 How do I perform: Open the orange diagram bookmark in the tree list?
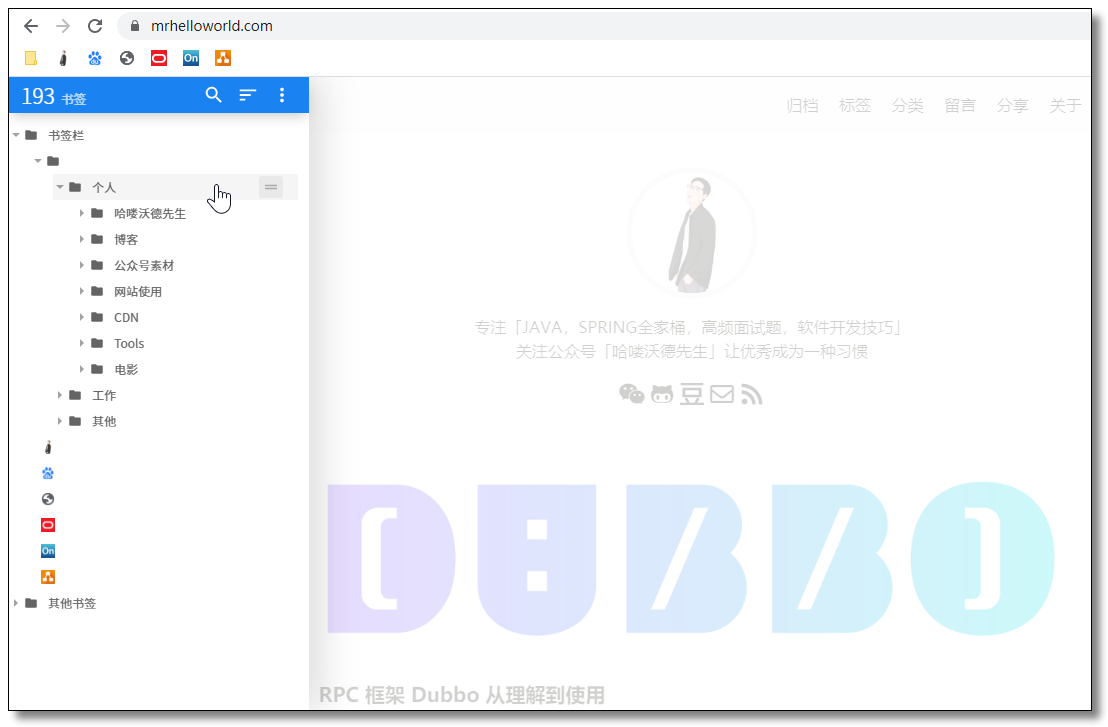(x=48, y=577)
